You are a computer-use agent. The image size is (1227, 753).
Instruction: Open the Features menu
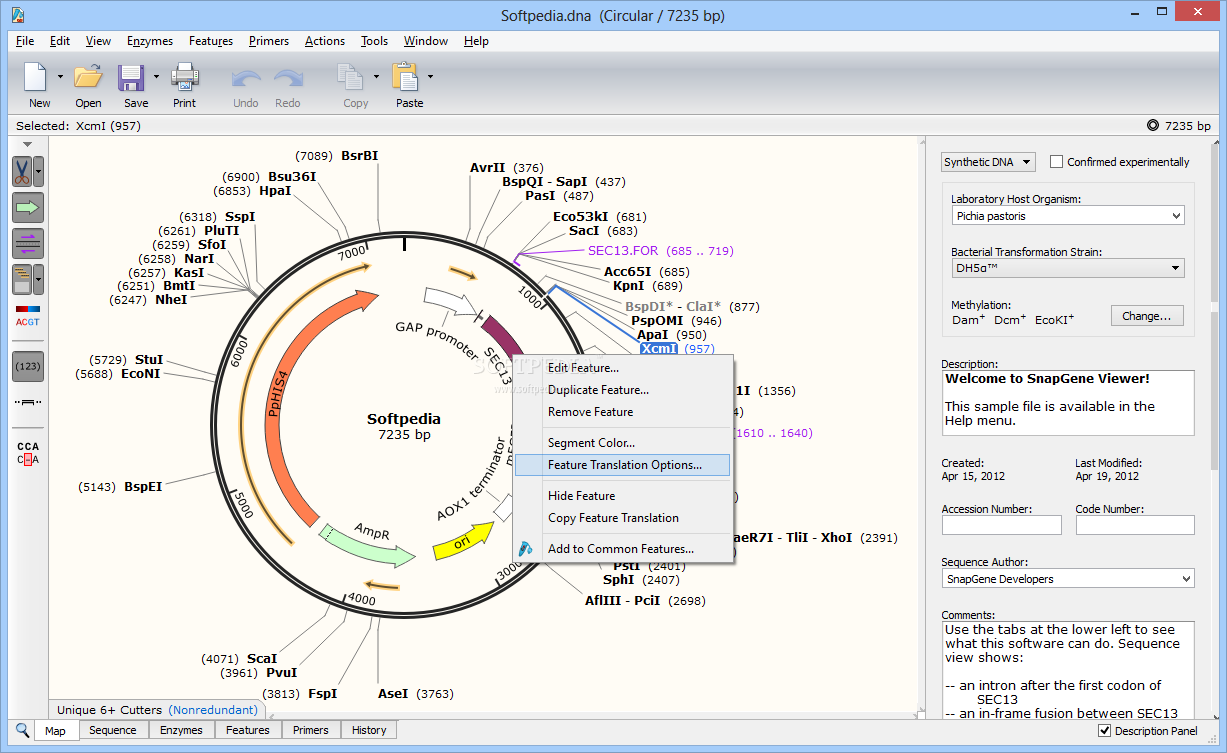(x=211, y=41)
